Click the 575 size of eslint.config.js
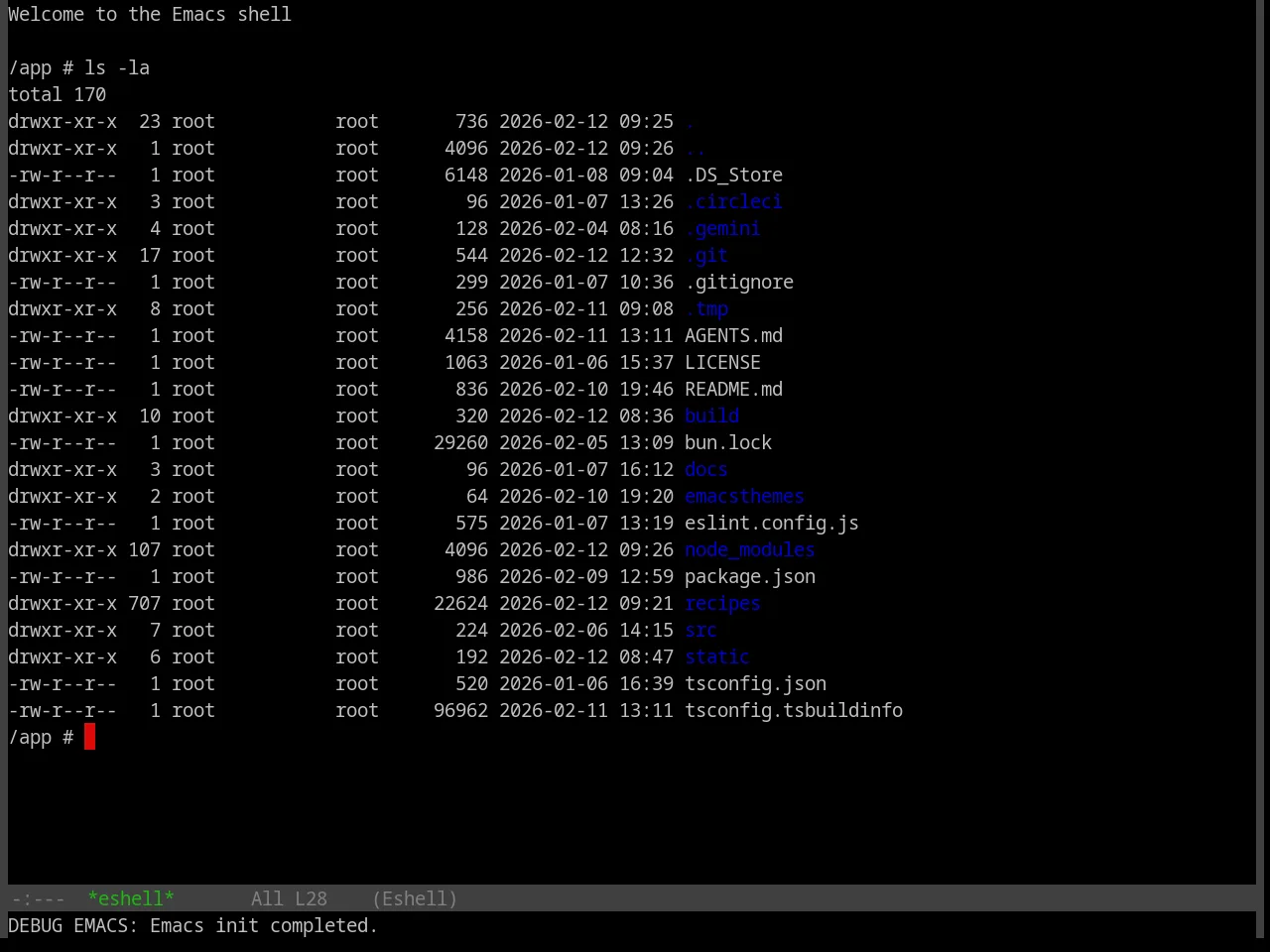Viewport: 1270px width, 952px height. coord(471,524)
